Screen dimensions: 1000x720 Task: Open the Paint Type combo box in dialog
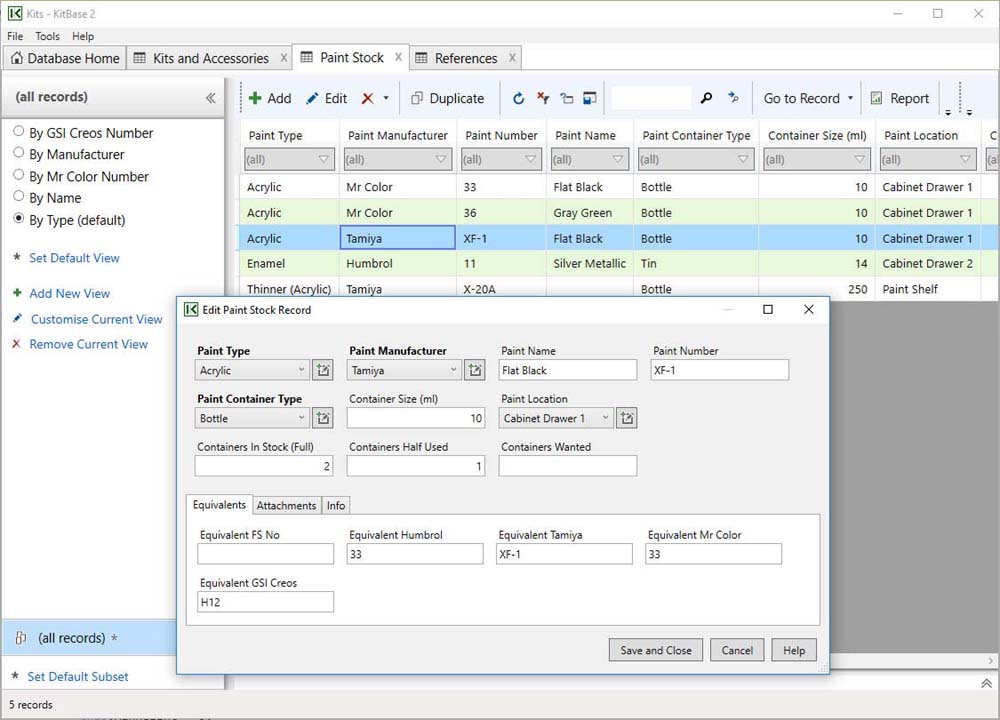click(252, 370)
